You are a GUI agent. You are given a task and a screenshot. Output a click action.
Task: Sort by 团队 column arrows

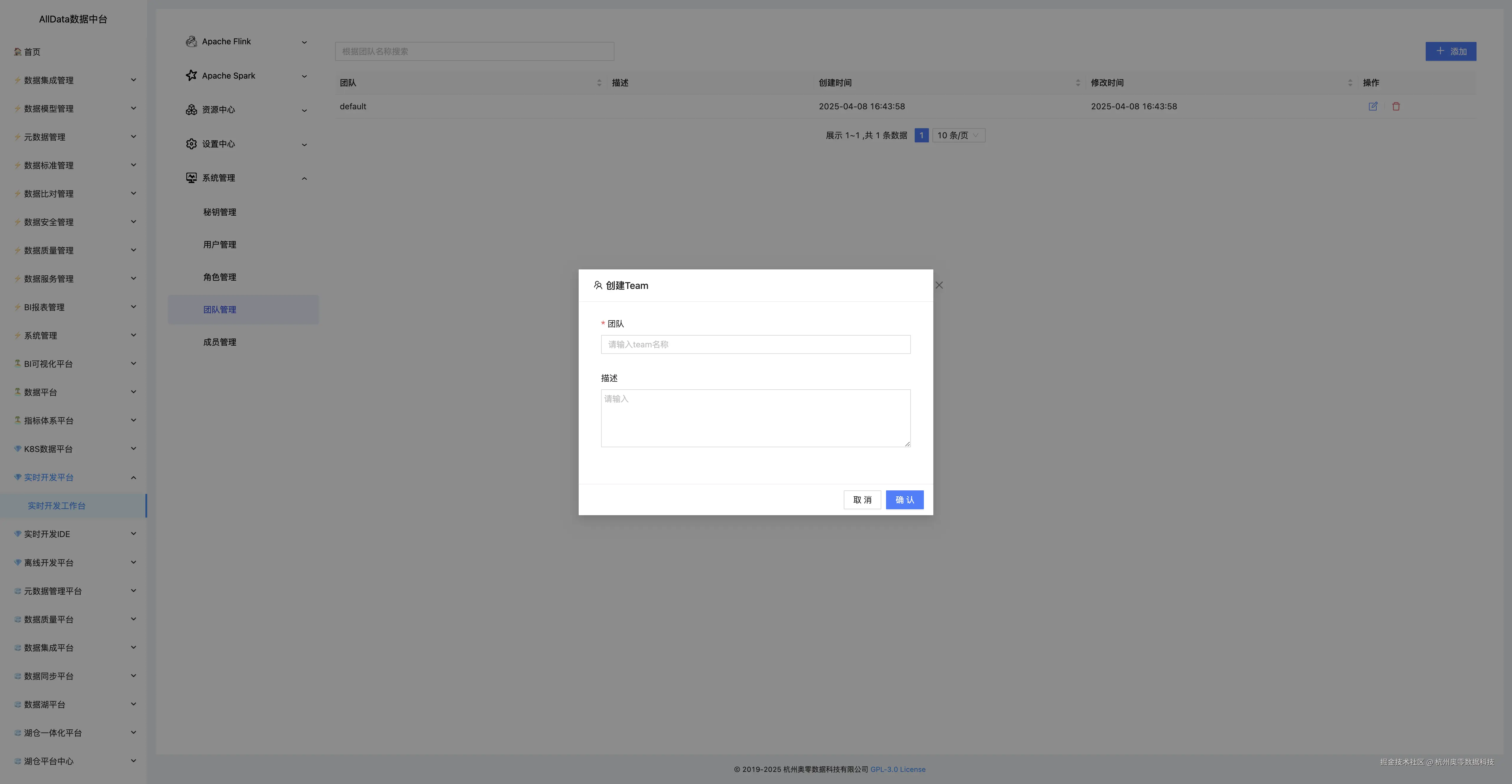tap(599, 83)
